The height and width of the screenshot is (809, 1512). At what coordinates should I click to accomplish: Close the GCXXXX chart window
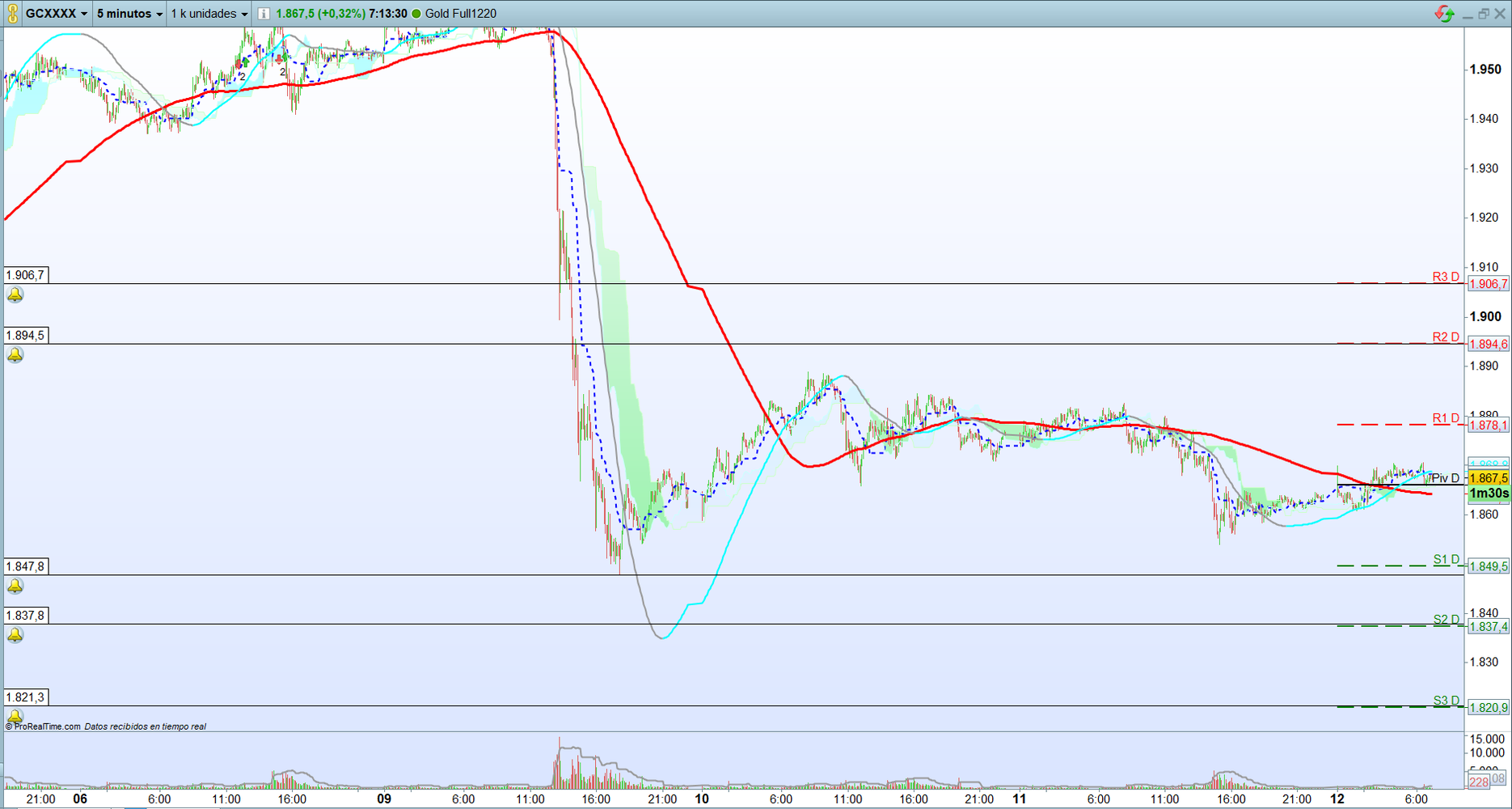1500,14
